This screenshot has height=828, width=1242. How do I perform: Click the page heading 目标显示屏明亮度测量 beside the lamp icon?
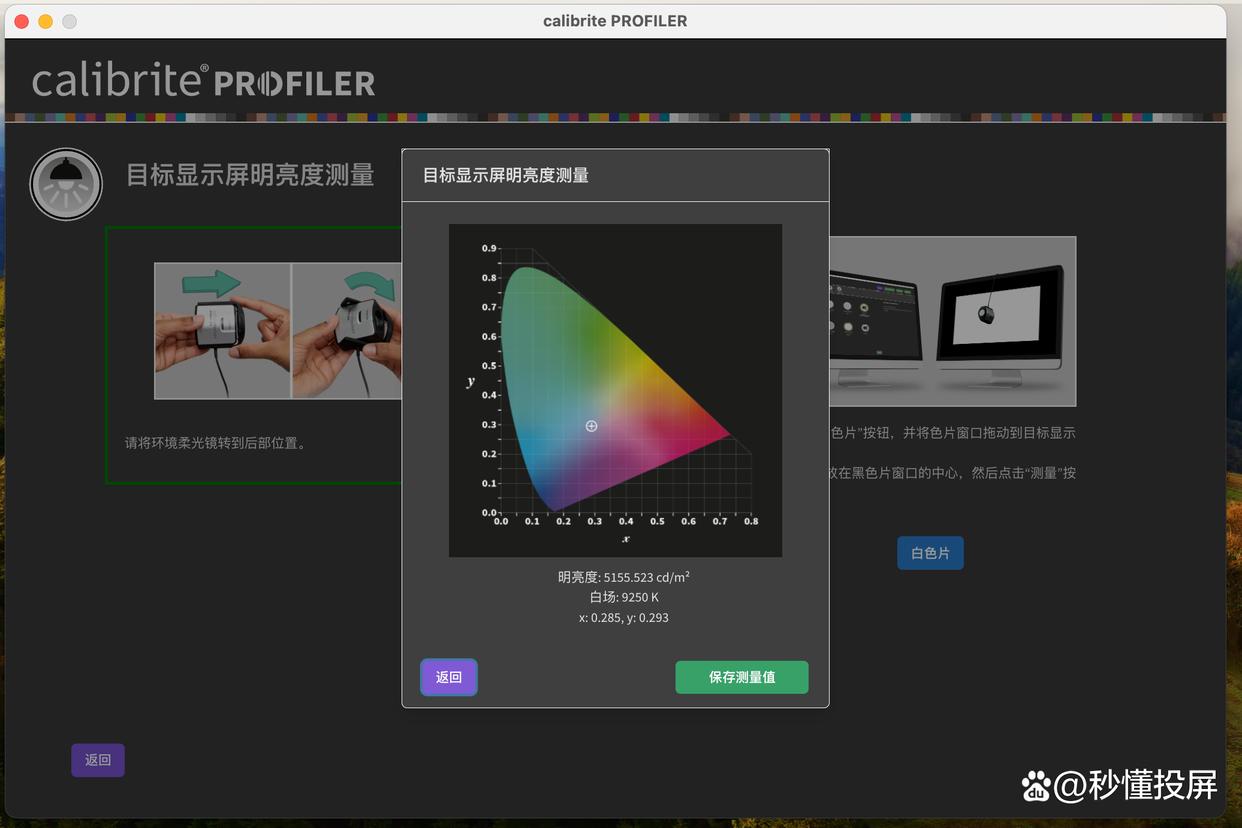250,175
